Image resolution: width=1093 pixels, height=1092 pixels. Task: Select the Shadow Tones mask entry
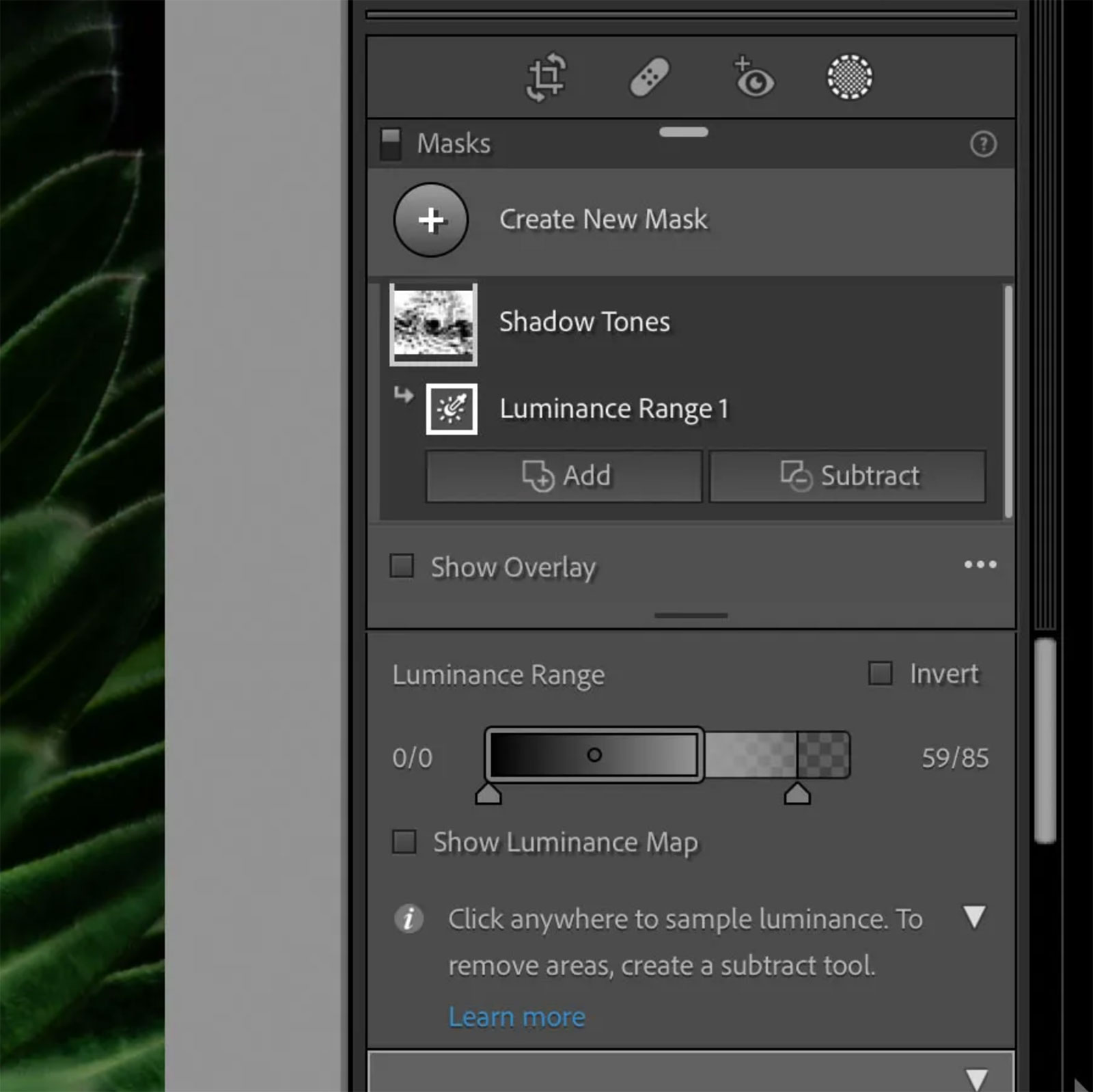point(584,323)
